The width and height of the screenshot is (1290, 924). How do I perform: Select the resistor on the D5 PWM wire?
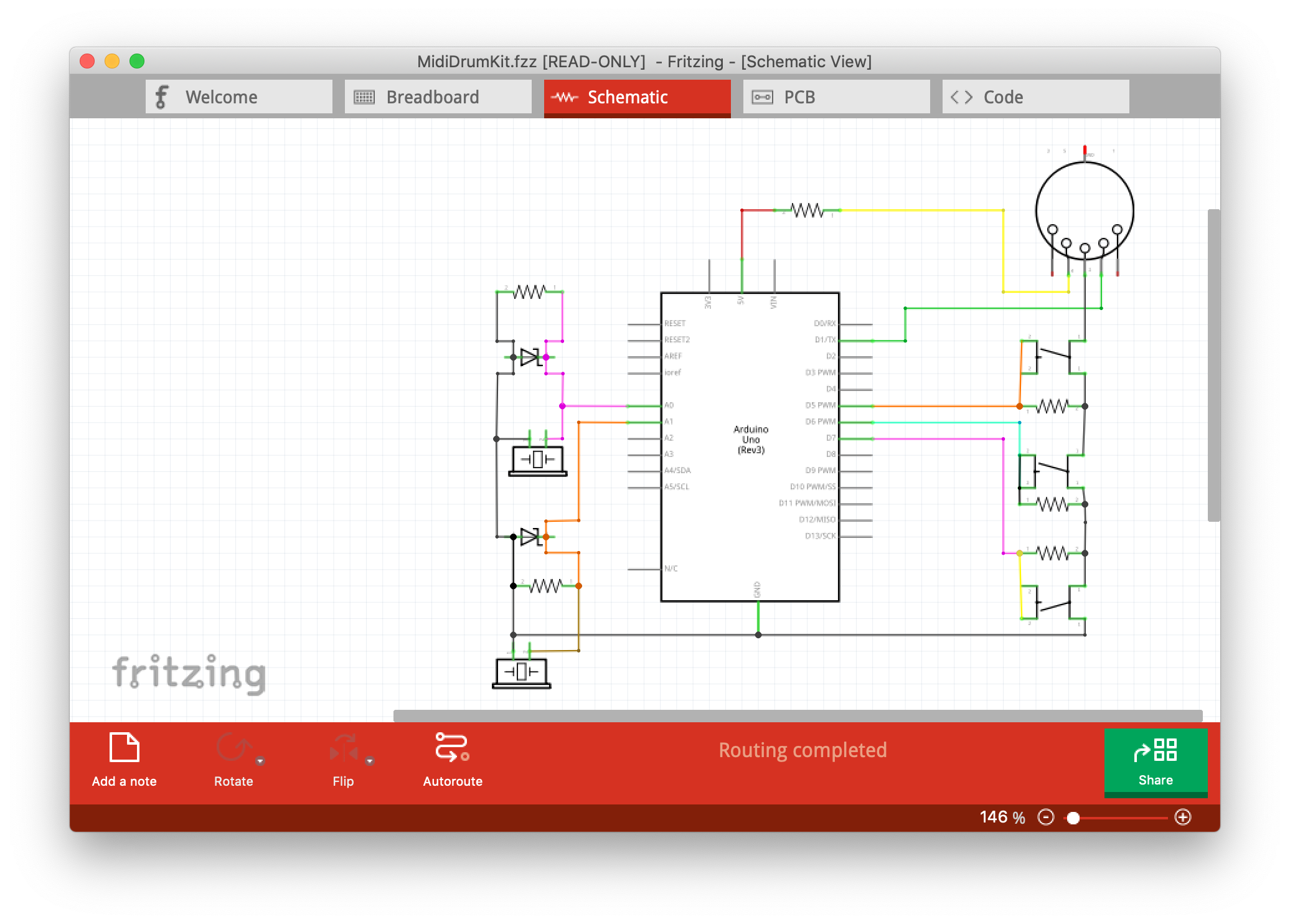pos(1052,406)
